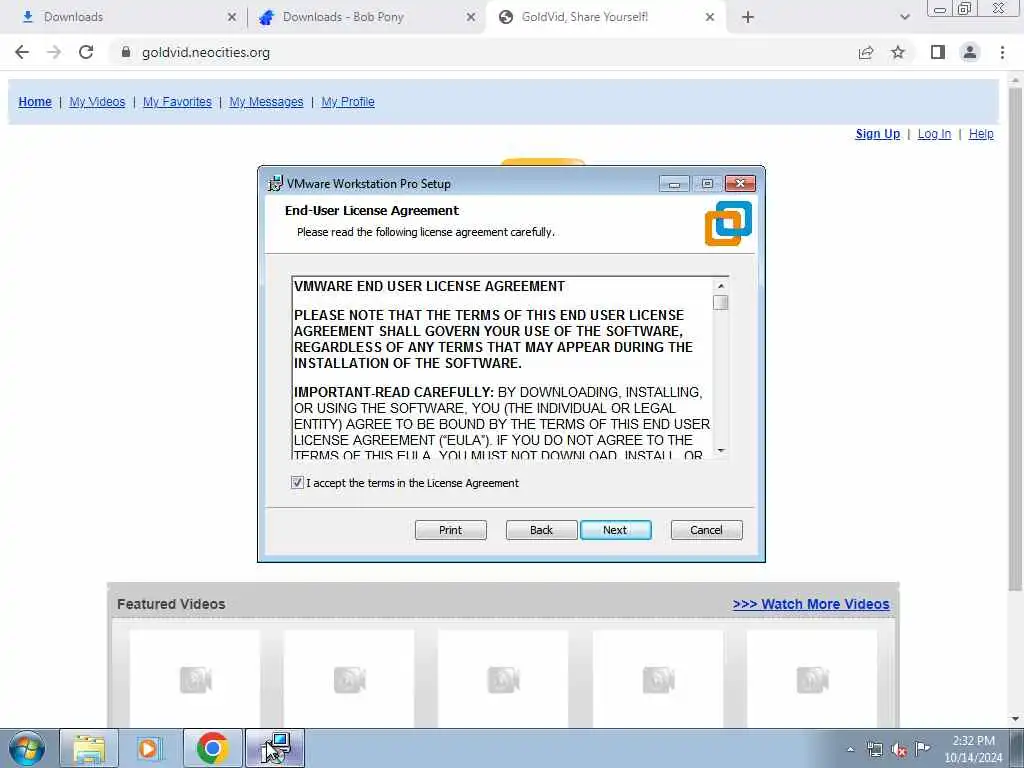Open the fourth featured video thumbnail
Screen dimensions: 1024x768
click(658, 679)
